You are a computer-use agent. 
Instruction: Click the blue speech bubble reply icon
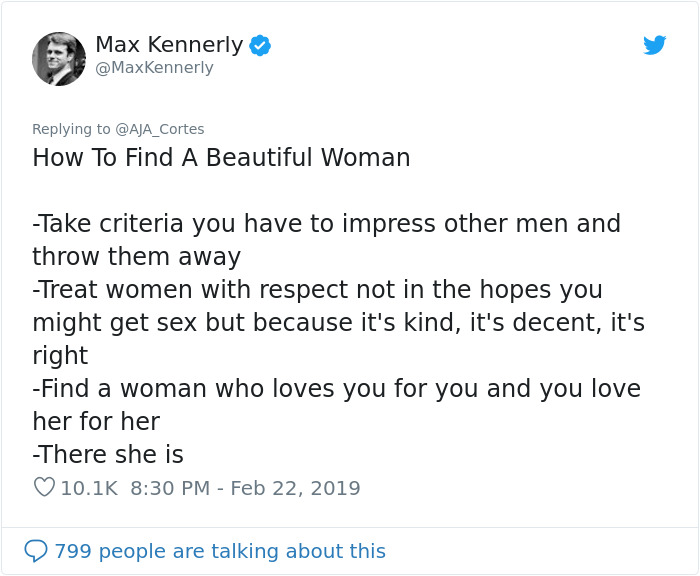pyautogui.click(x=36, y=551)
